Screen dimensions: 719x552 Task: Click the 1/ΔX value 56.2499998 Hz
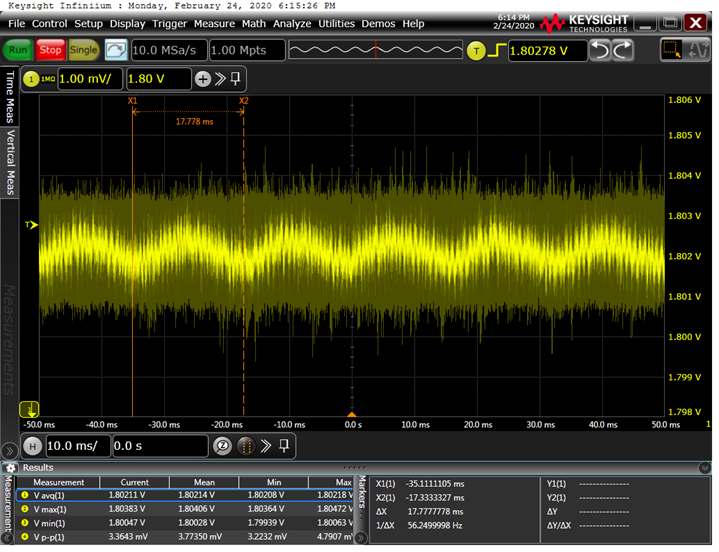click(x=435, y=526)
